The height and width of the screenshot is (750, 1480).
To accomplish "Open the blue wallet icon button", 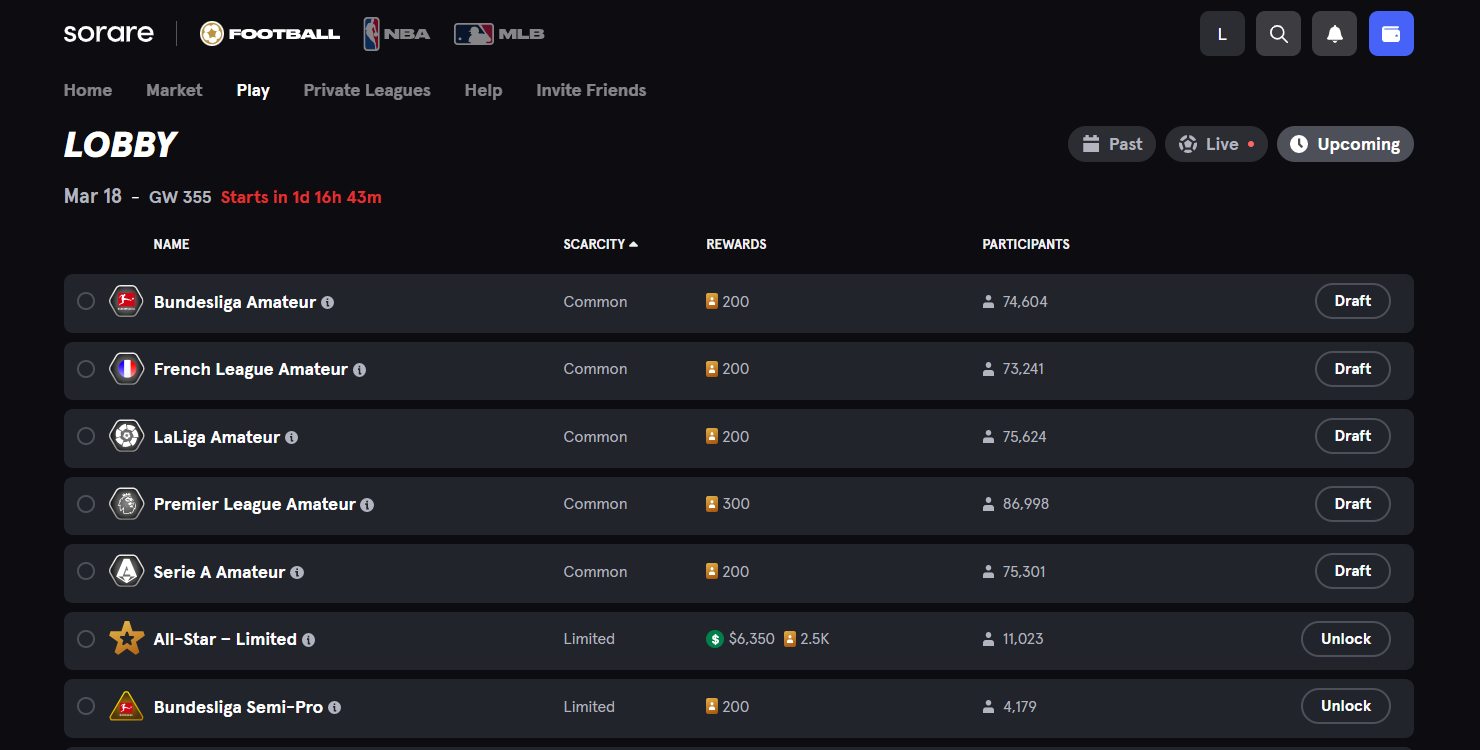I will [1391, 34].
